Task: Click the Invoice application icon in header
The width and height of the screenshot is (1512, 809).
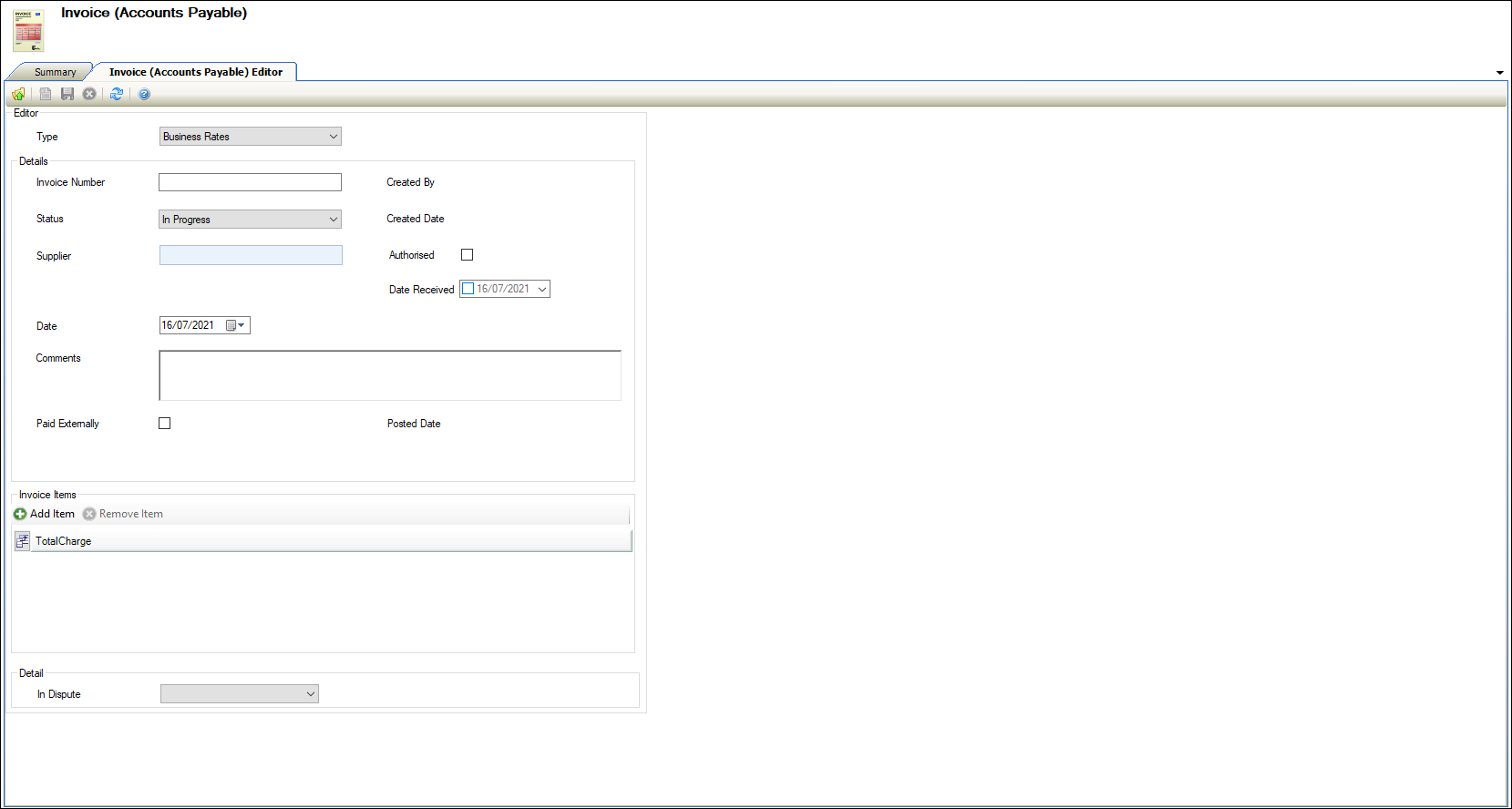Action: point(28,31)
